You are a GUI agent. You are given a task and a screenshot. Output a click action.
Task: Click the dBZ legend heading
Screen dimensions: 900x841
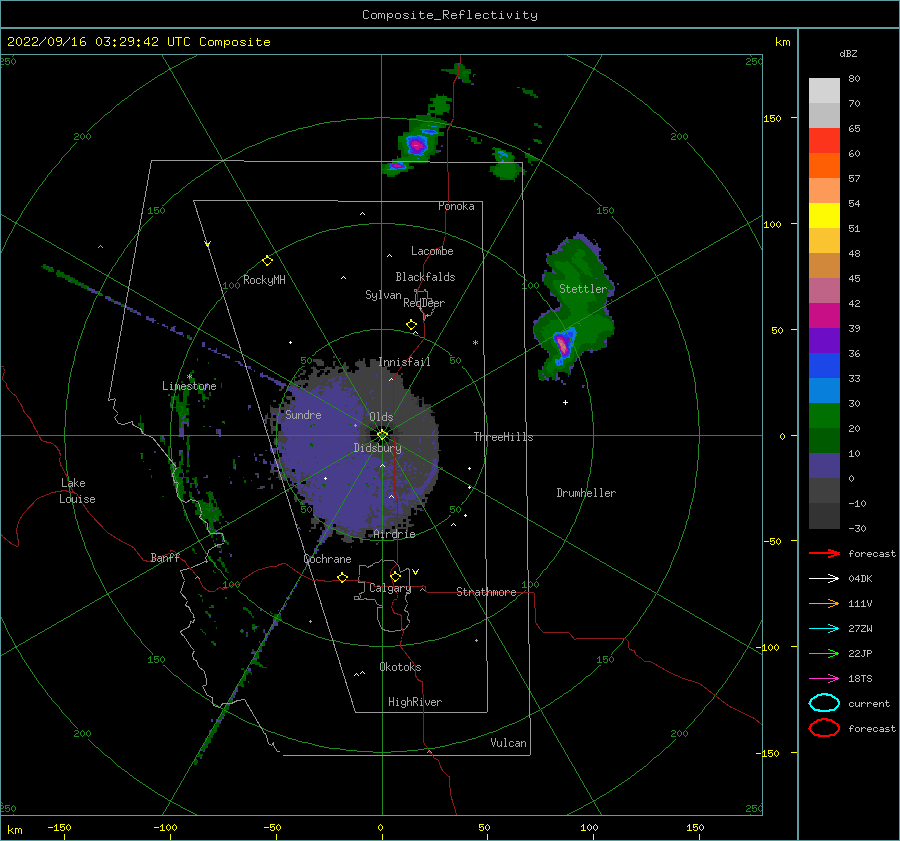848,53
